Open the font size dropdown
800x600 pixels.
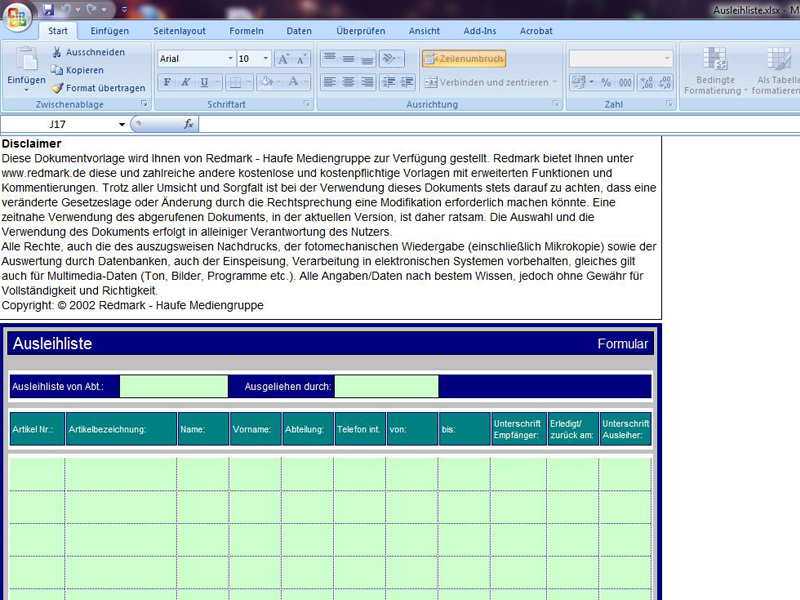point(266,59)
